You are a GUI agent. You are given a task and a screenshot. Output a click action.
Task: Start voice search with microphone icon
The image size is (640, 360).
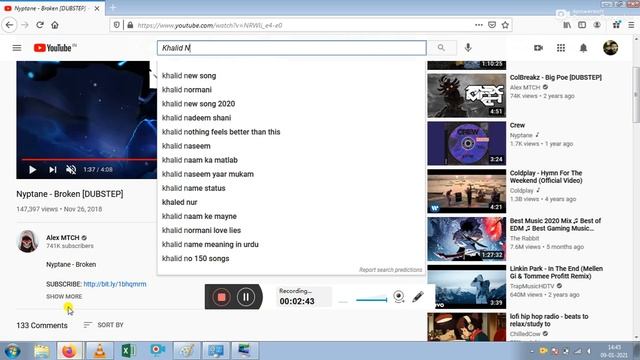click(x=468, y=48)
